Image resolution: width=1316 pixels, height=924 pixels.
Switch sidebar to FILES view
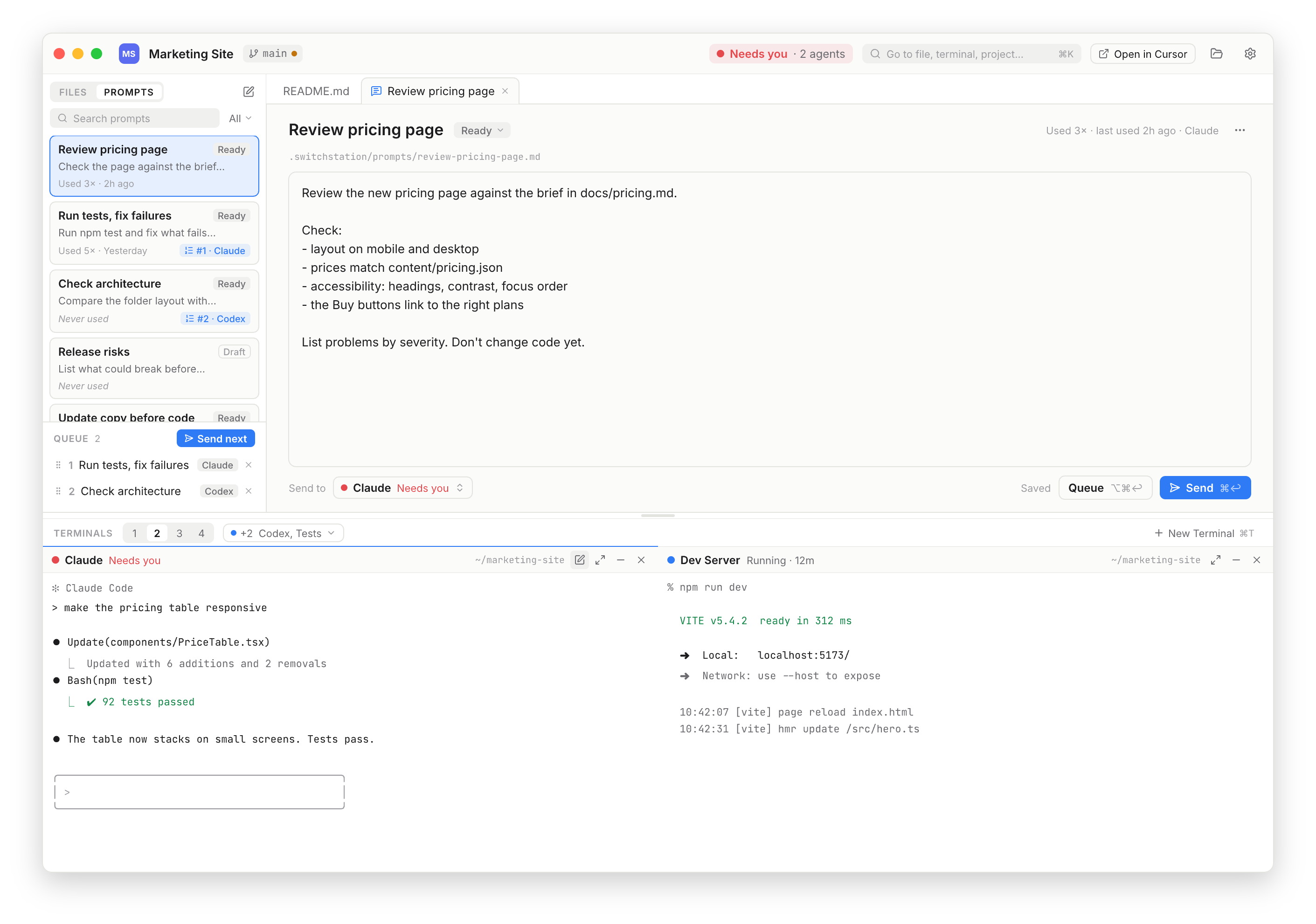[73, 92]
